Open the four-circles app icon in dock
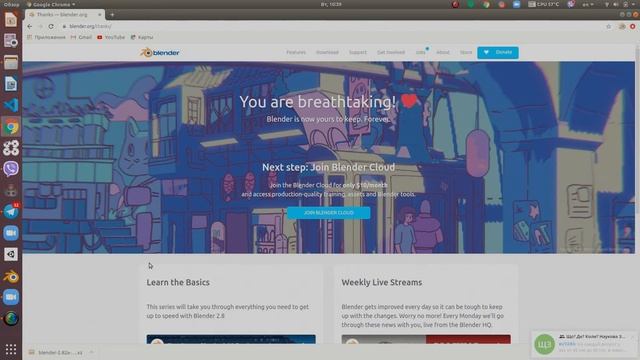640x360 pixels. click(x=11, y=148)
